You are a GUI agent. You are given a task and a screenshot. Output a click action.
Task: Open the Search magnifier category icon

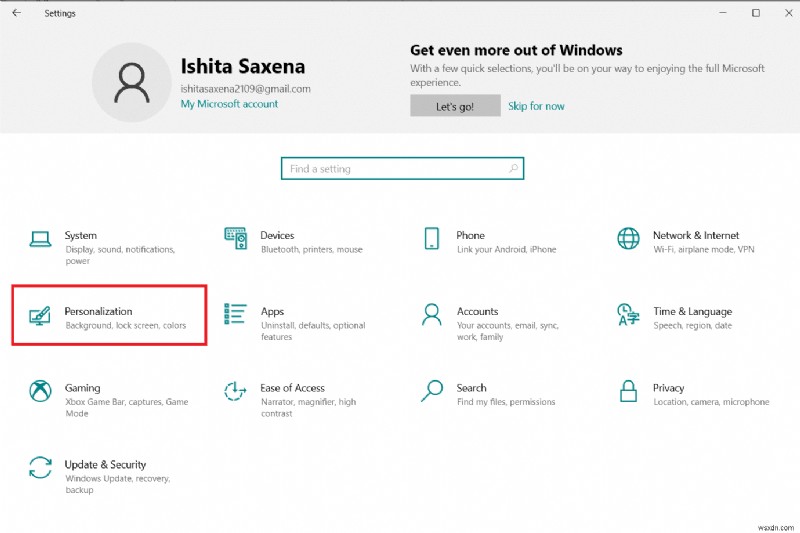coord(432,390)
